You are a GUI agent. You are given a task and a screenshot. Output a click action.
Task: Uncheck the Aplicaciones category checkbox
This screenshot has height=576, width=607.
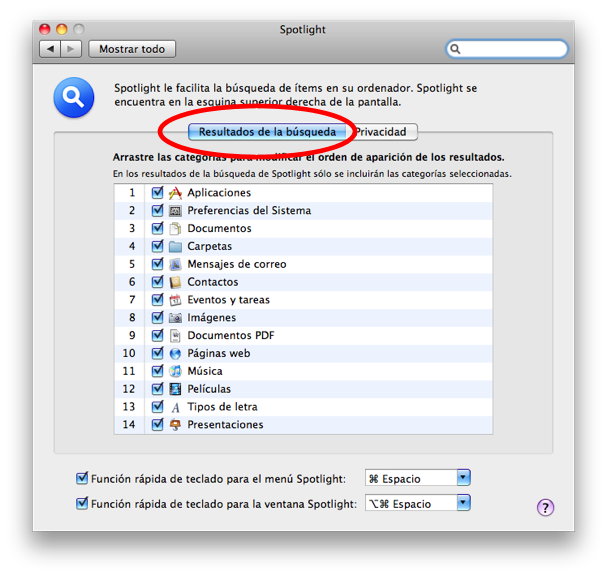pos(157,192)
